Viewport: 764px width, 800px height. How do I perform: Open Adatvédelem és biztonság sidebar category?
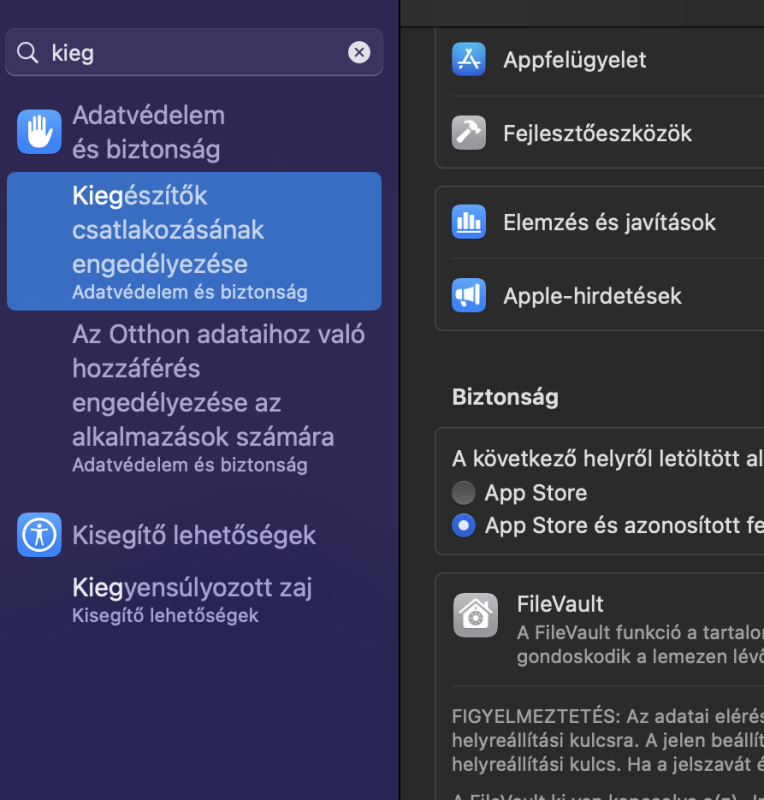coord(148,132)
